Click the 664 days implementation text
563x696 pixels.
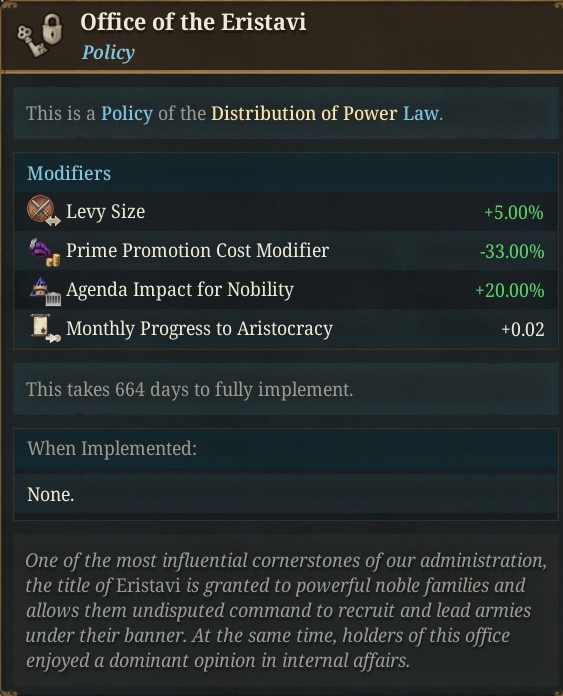[190, 390]
